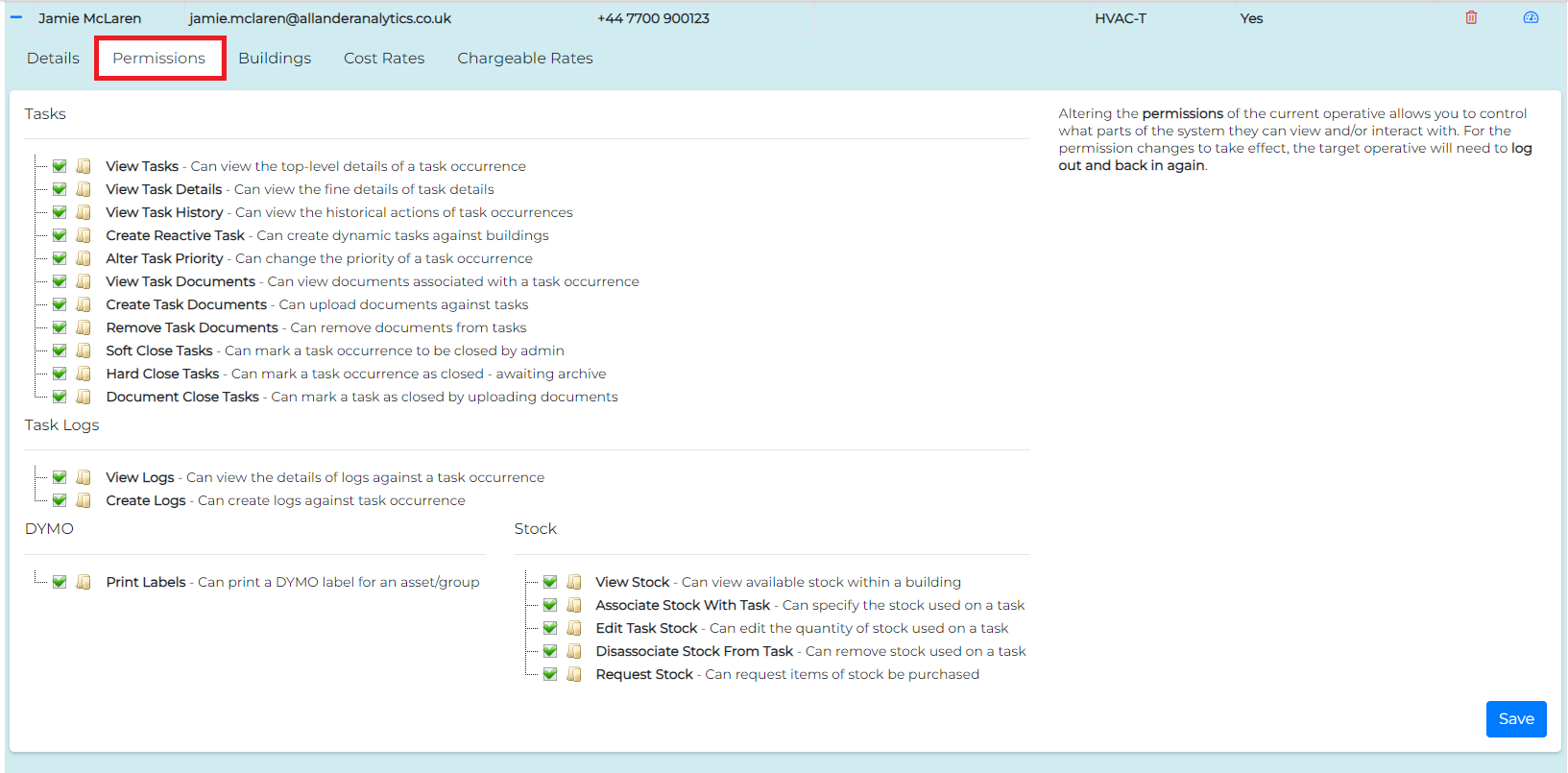Click the folder icon beside View Logs
The height and width of the screenshot is (773, 1568).
[x=84, y=477]
